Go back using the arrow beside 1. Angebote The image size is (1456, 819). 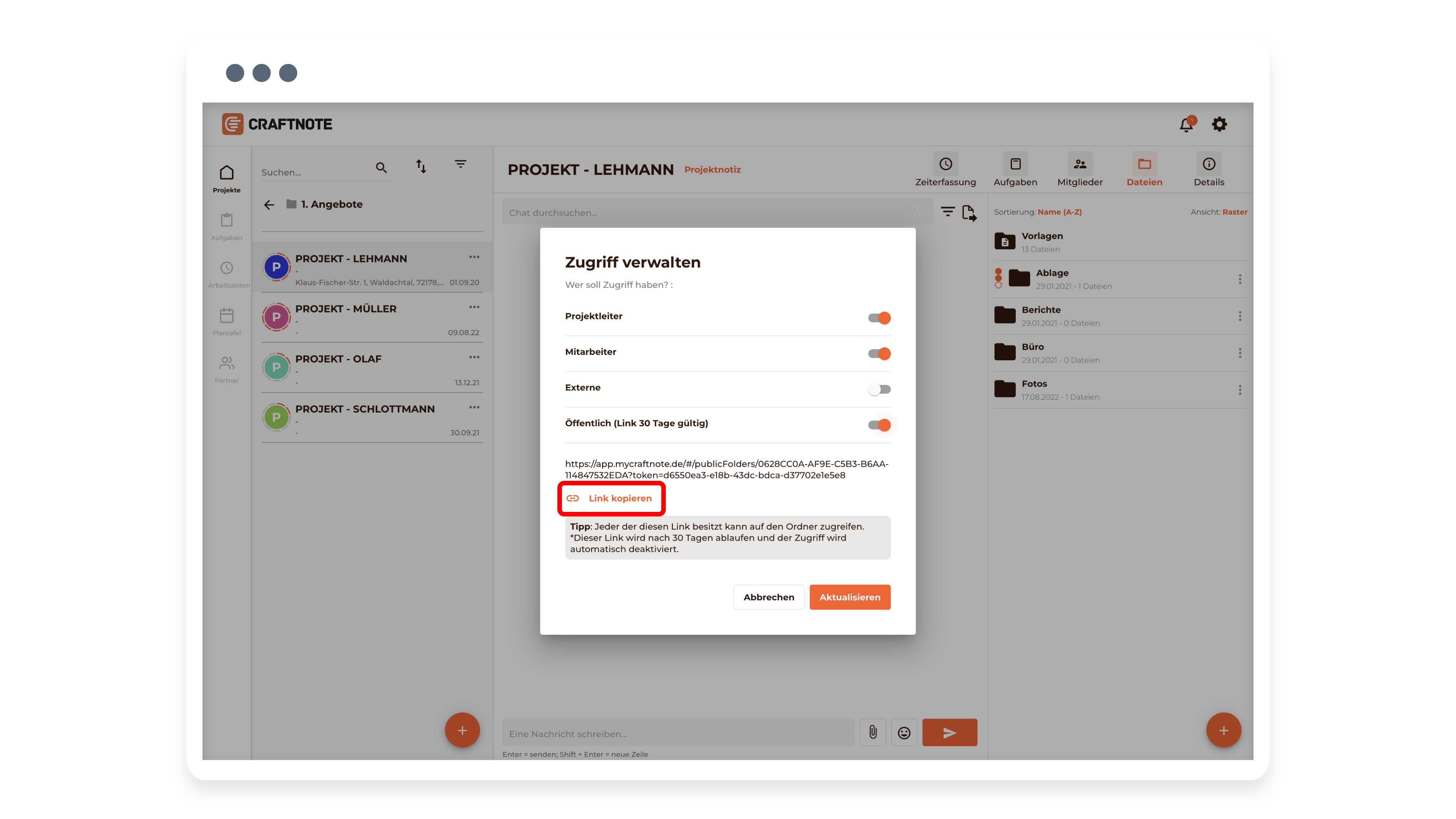269,205
